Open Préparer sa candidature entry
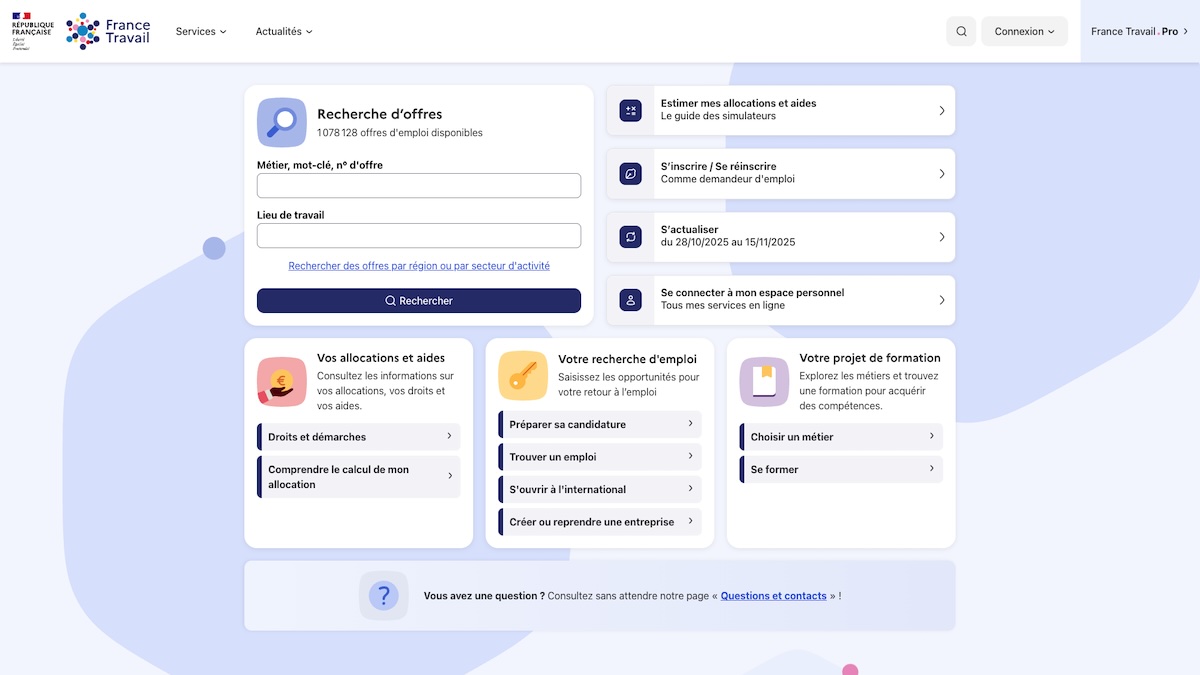This screenshot has height=675, width=1200. click(600, 424)
